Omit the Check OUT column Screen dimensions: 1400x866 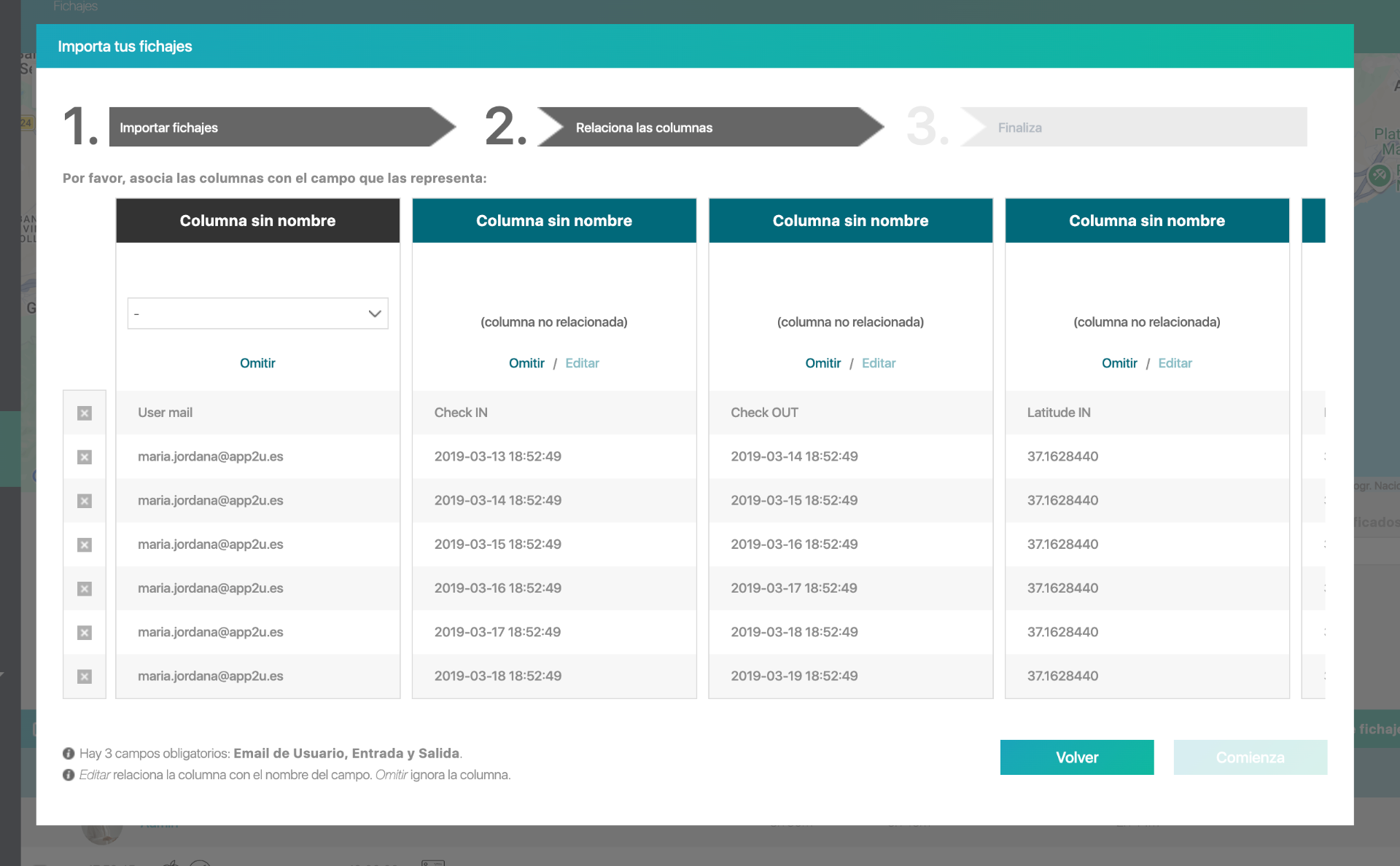click(x=822, y=363)
